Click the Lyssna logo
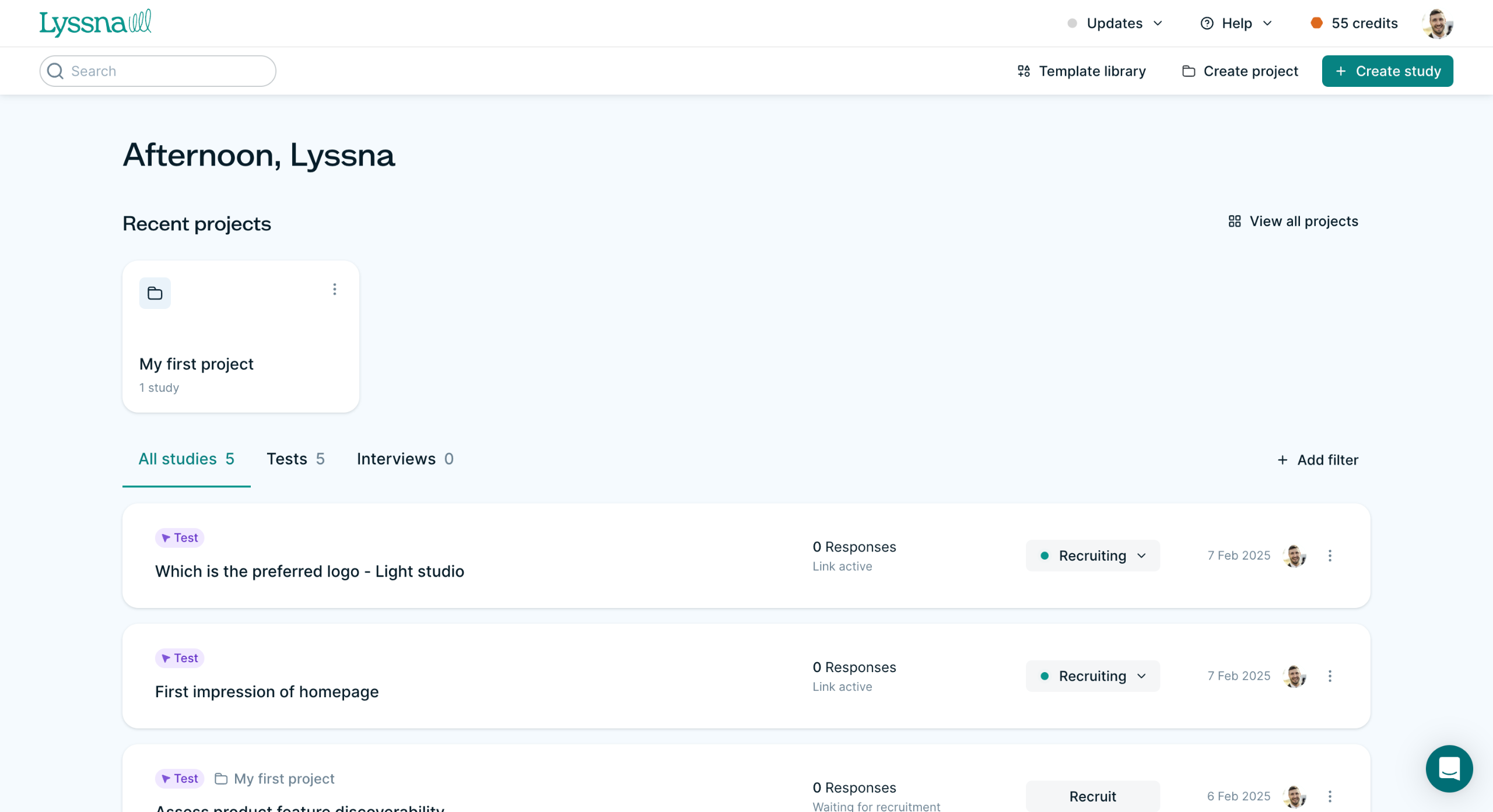The width and height of the screenshot is (1493, 812). pyautogui.click(x=95, y=23)
